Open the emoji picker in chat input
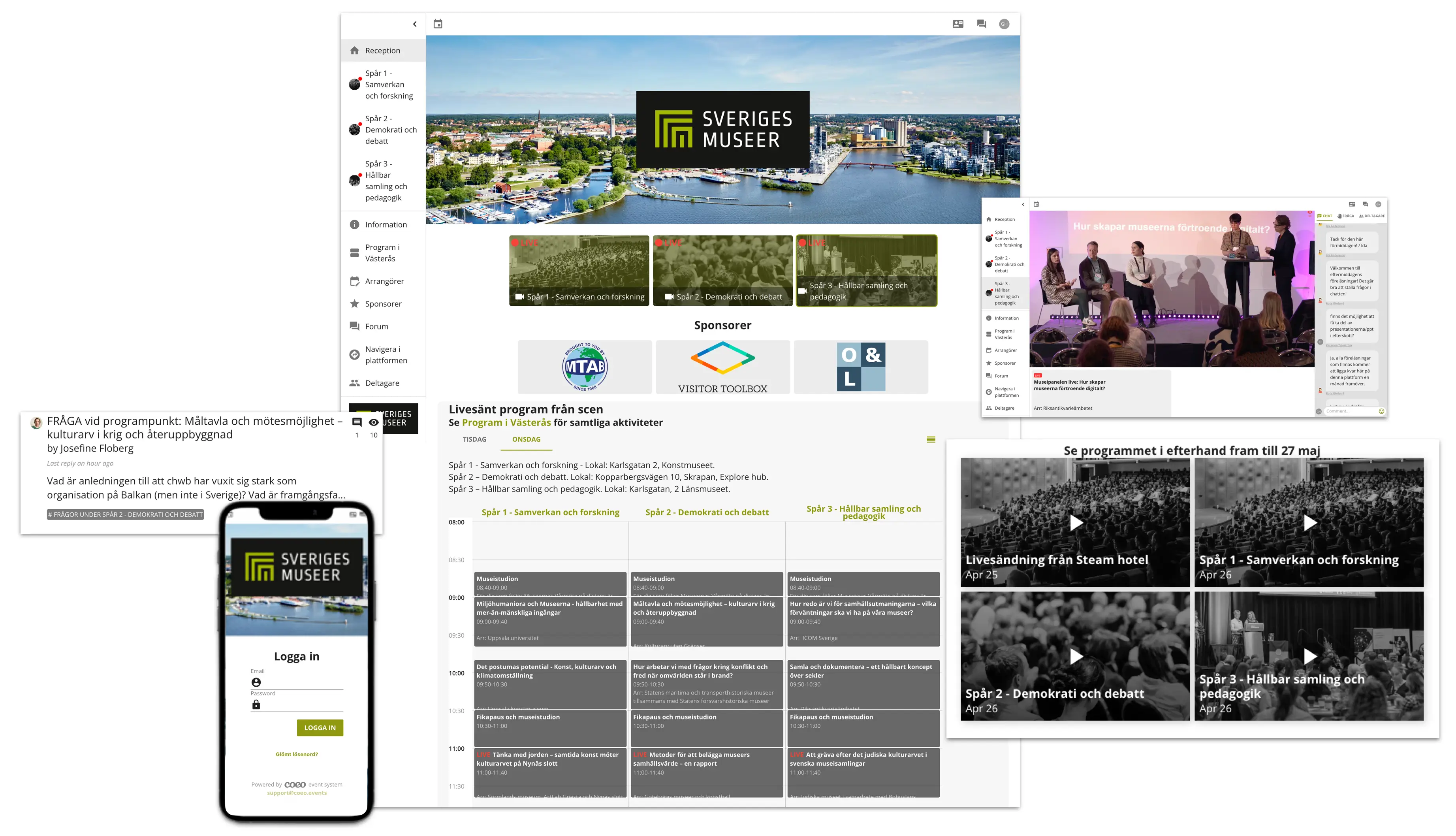This screenshot has height=836, width=1456. [1381, 411]
